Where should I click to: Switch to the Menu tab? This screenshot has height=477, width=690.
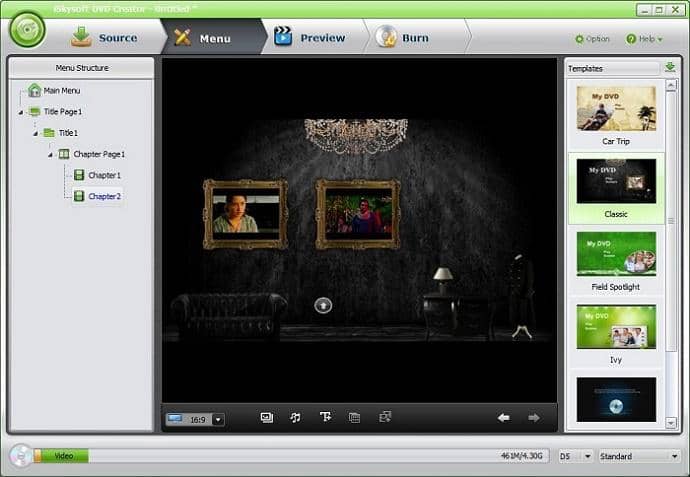(213, 38)
